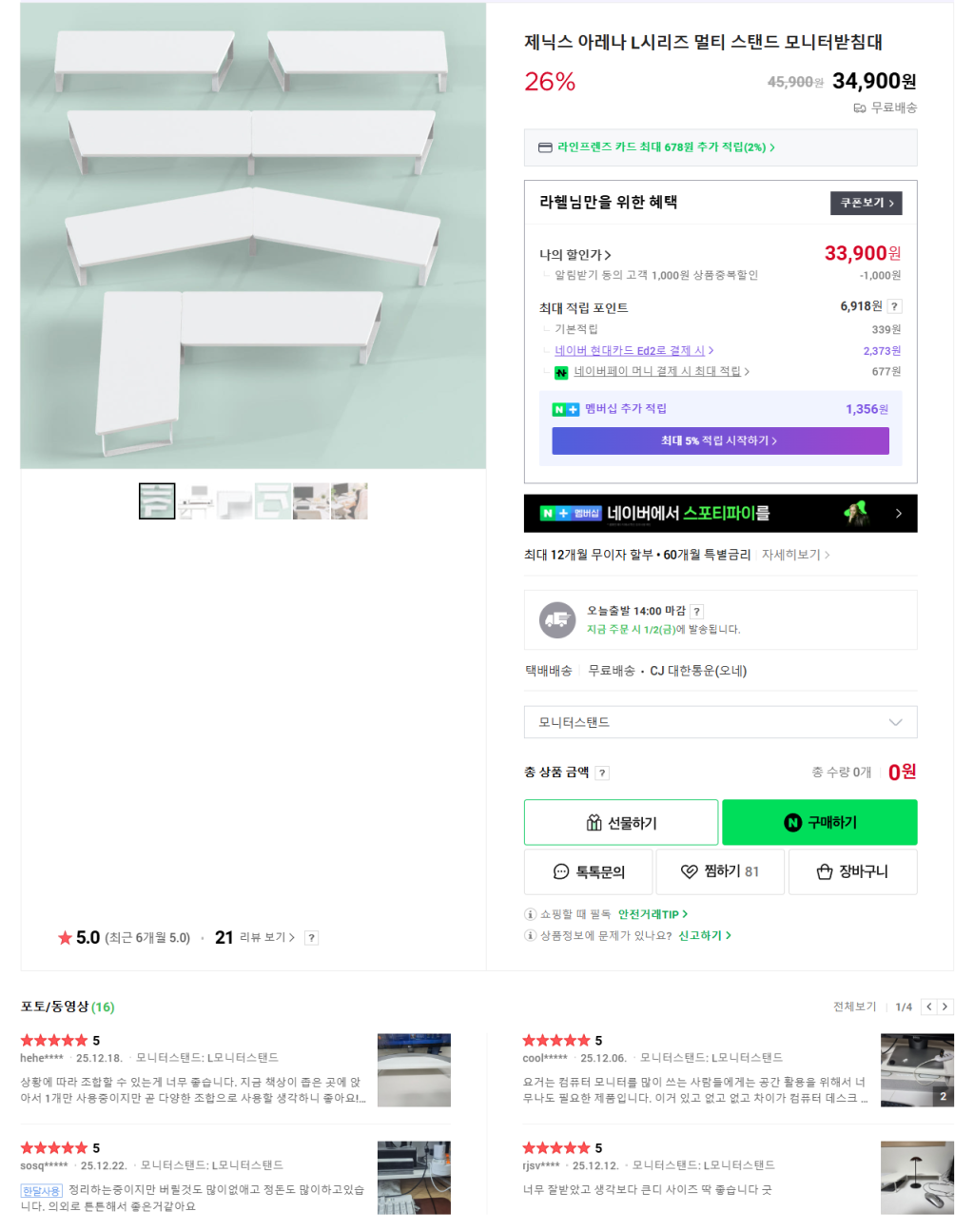Click the 최대 적립 포인트 question mark icon
This screenshot has height=1232, width=974.
(895, 306)
